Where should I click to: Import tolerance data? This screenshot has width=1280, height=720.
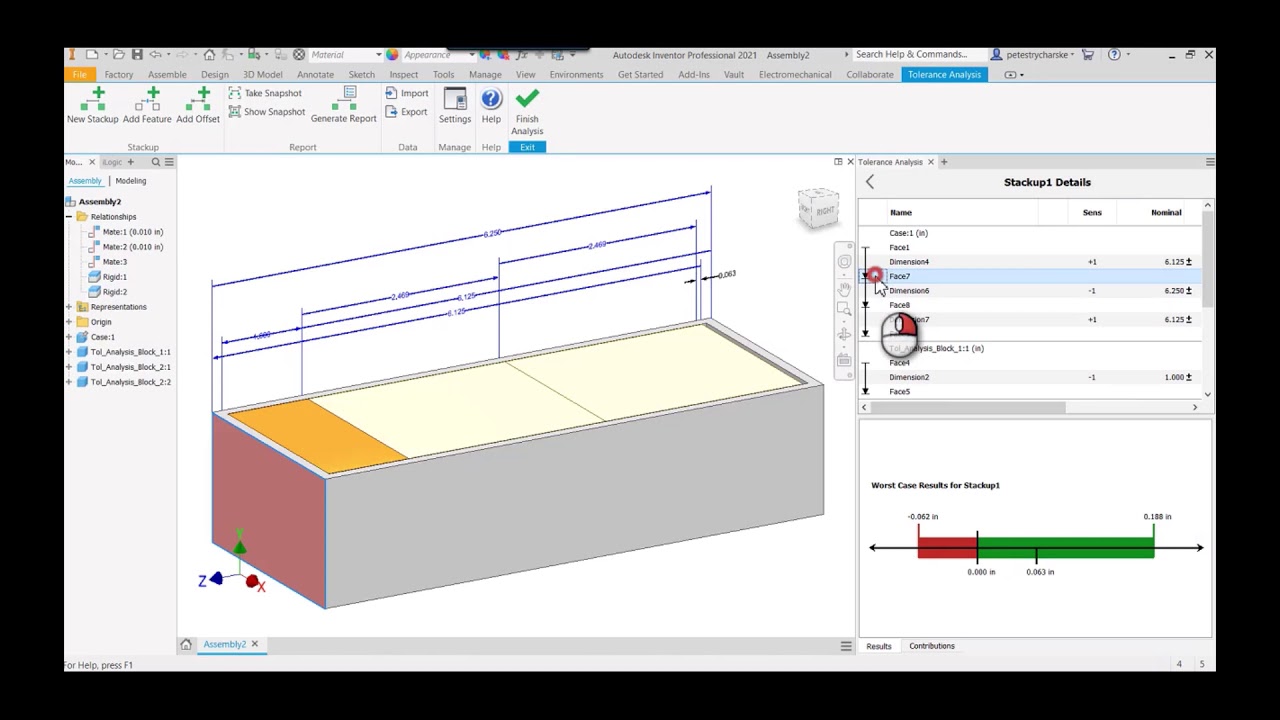[x=407, y=93]
